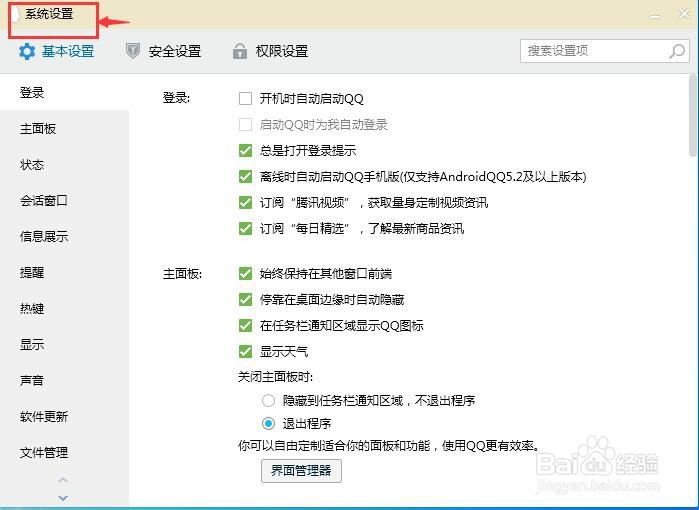
Task: Open 软件更新 settings in sidebar
Action: 64,417
